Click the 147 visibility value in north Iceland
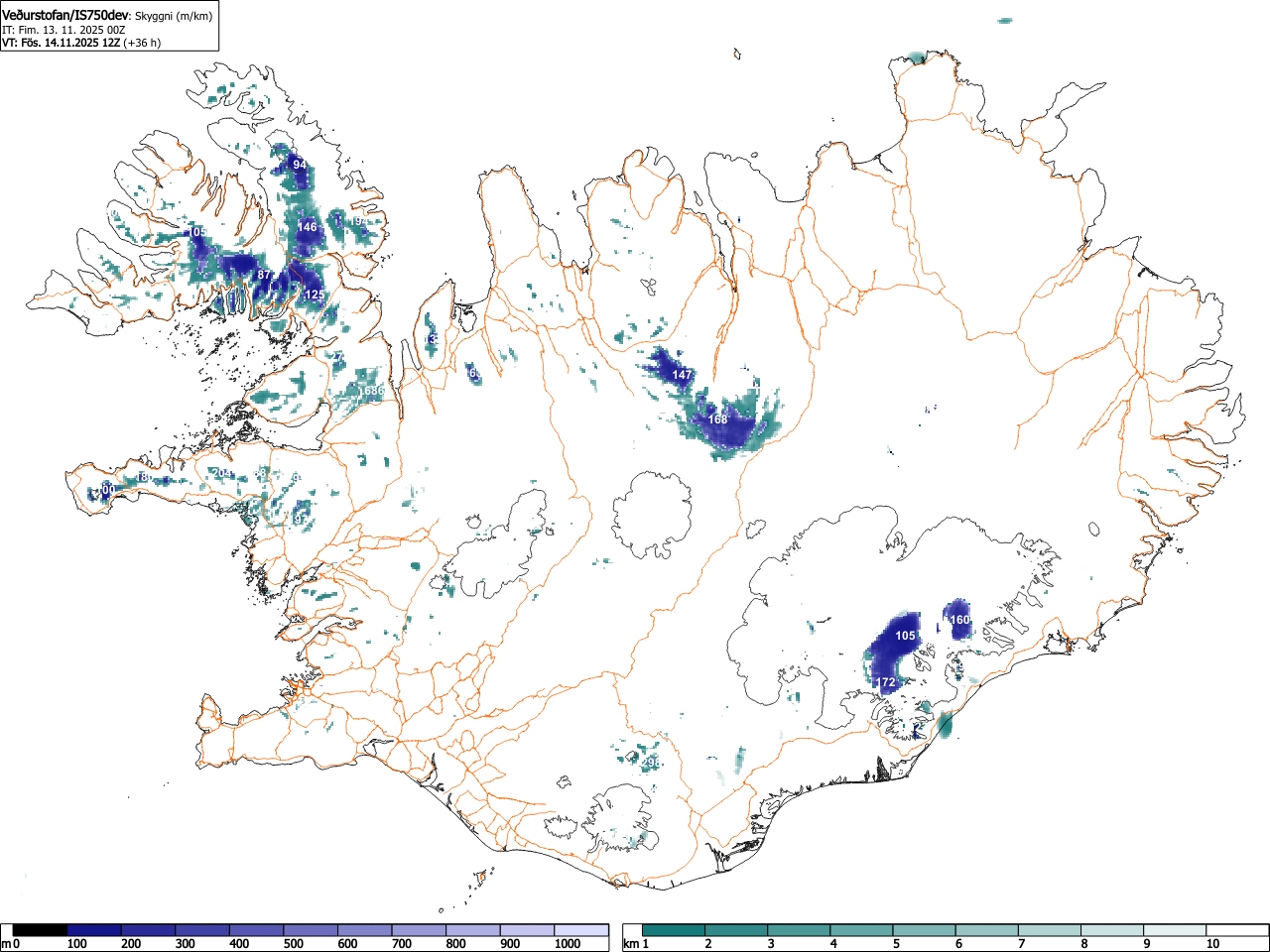1270x952 pixels. point(682,375)
